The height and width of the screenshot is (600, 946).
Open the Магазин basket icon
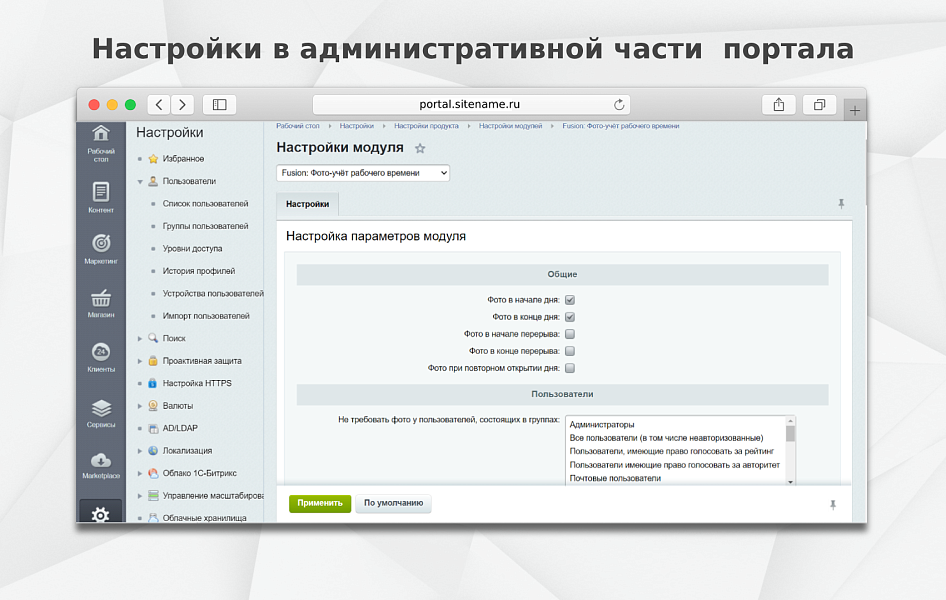click(101, 298)
